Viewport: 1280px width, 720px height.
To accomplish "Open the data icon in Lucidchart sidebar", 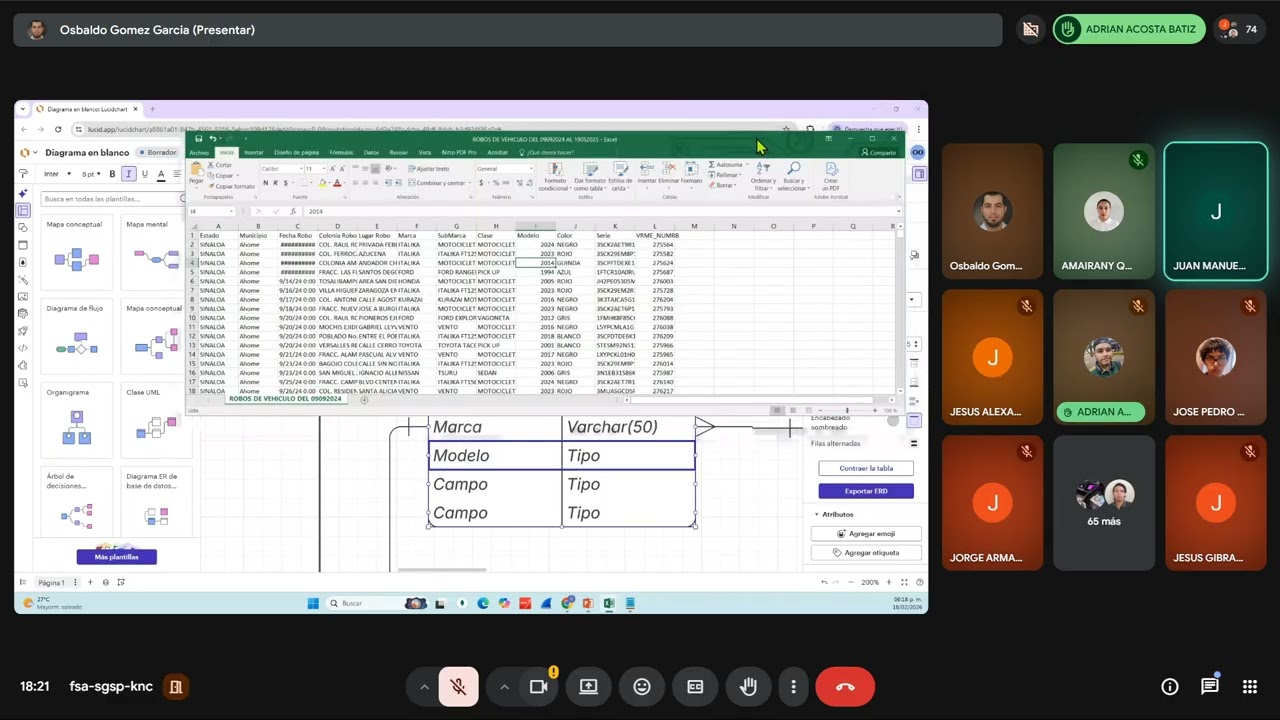I will (23, 314).
